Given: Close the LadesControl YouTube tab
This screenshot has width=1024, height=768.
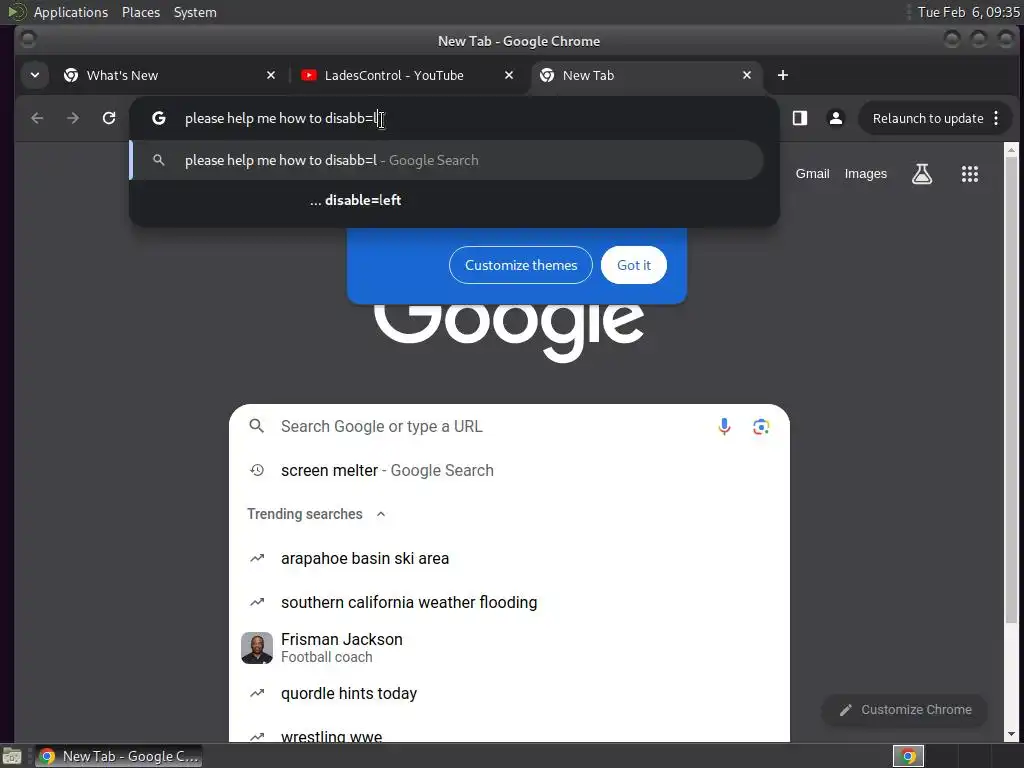Looking at the screenshot, I should [509, 75].
